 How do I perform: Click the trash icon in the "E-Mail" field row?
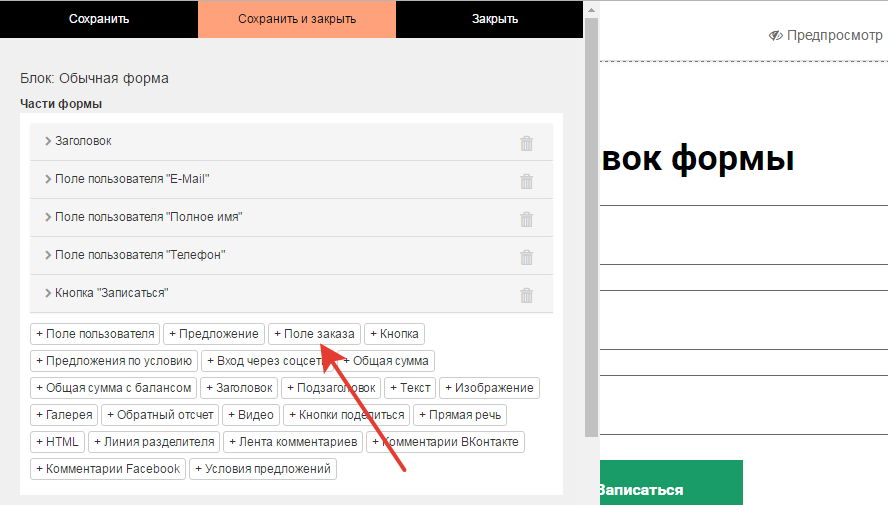pos(526,181)
